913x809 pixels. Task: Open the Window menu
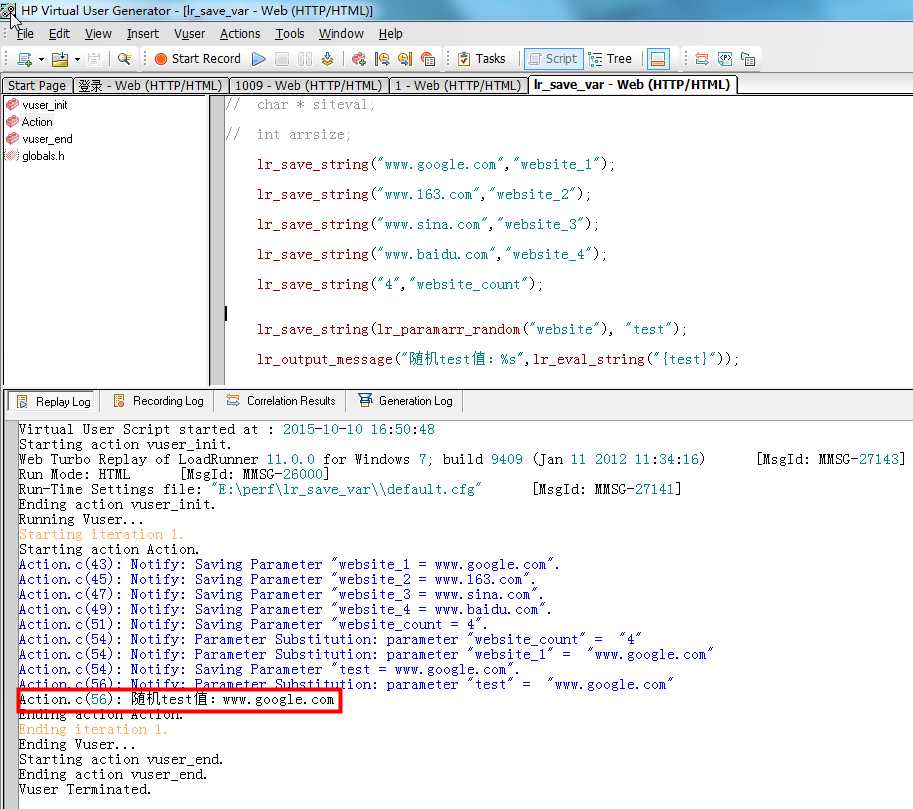coord(341,34)
